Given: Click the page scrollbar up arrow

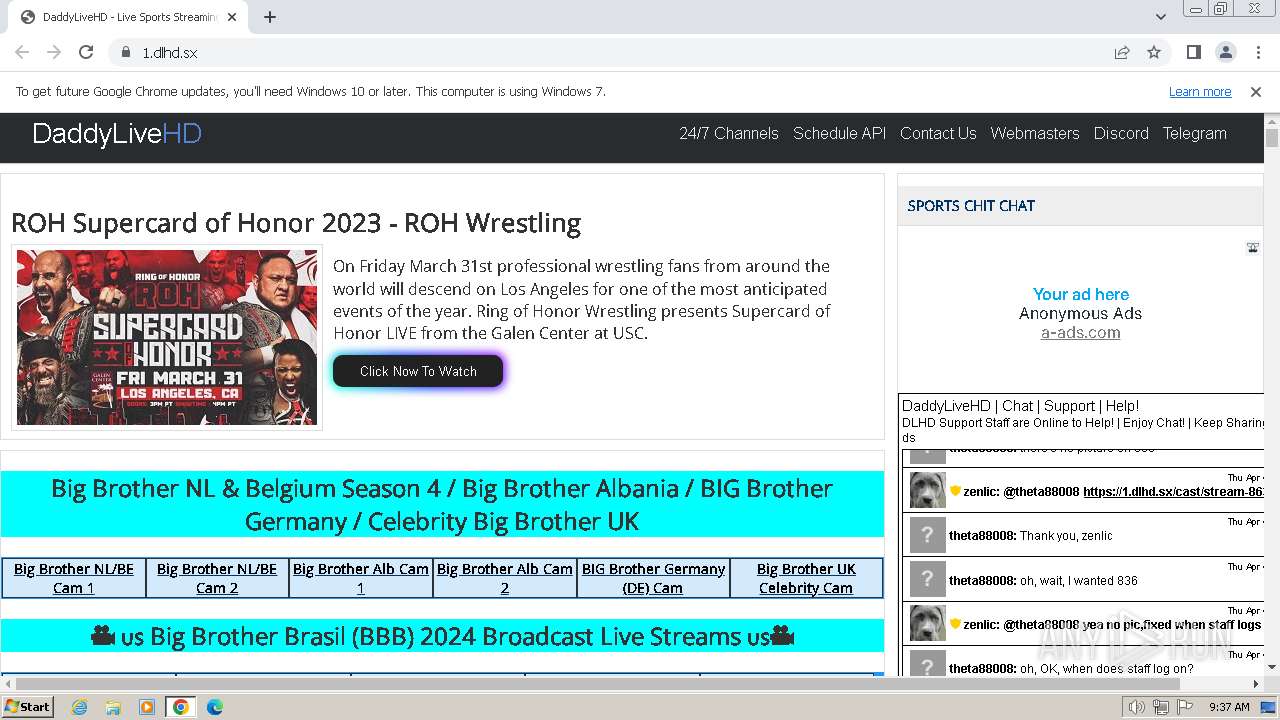Looking at the screenshot, I should (1272, 120).
